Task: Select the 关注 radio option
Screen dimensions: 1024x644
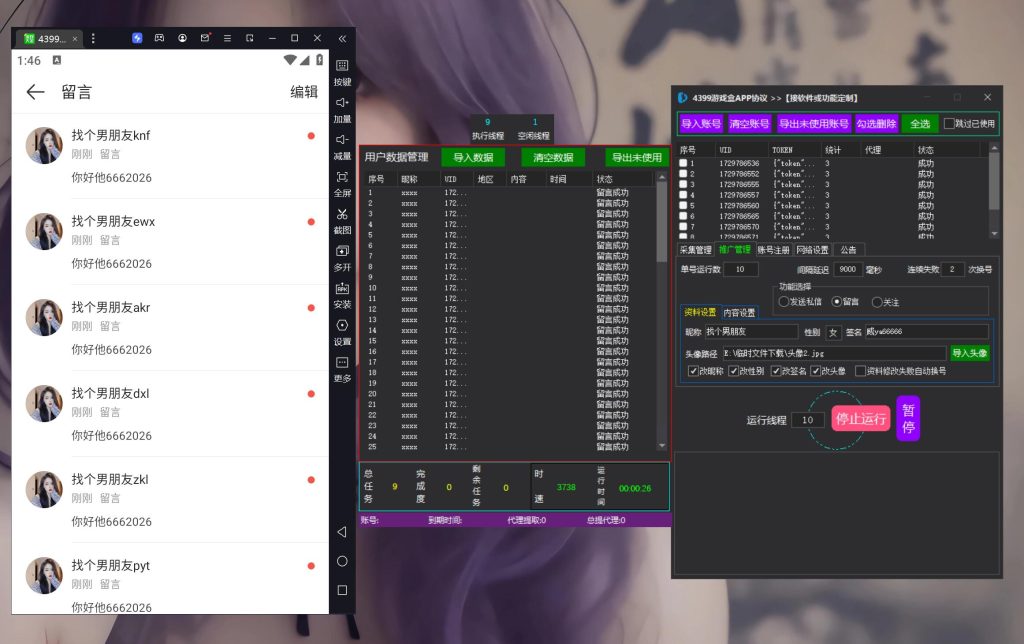Action: [877, 302]
